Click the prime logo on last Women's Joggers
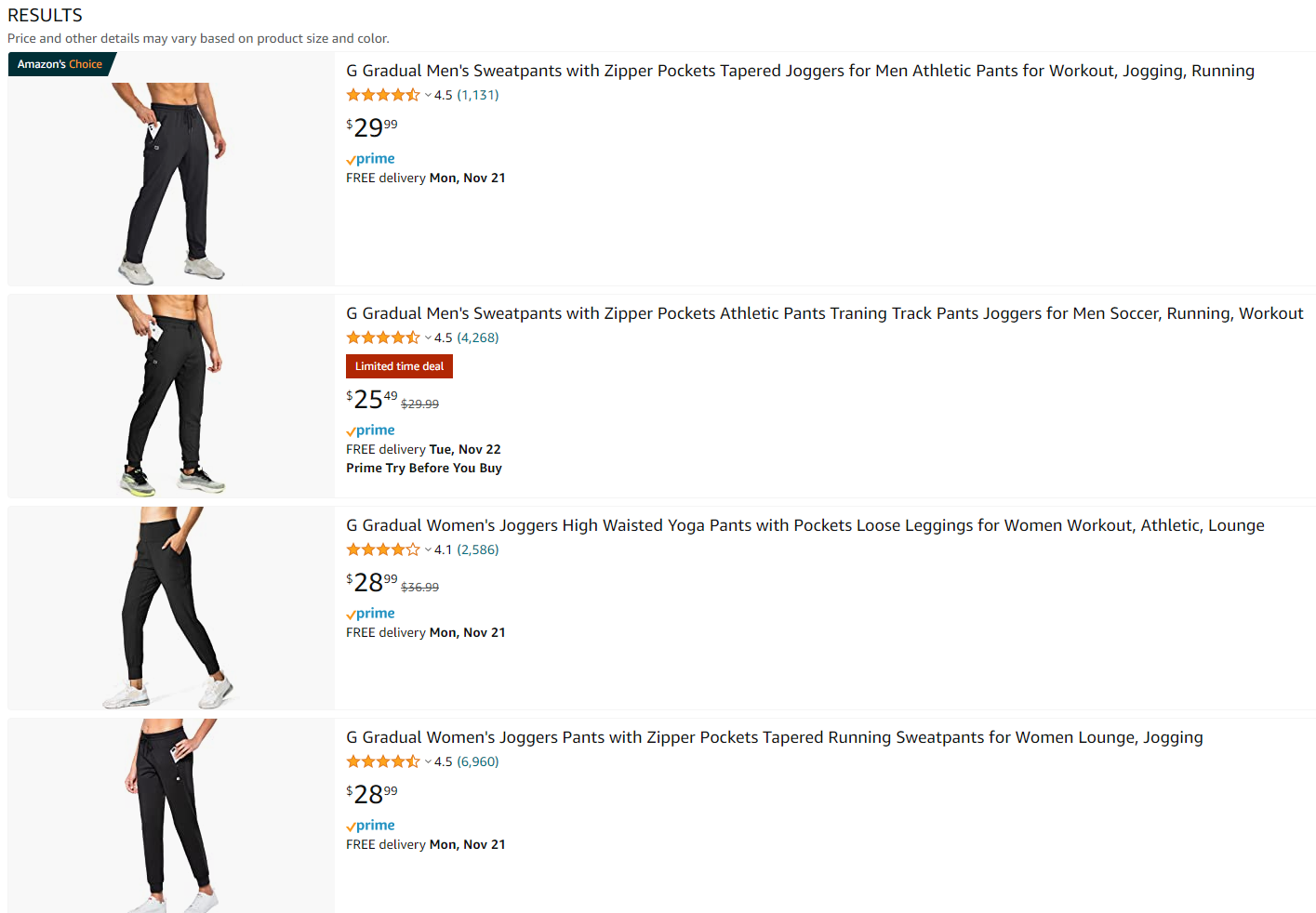 coord(370,826)
